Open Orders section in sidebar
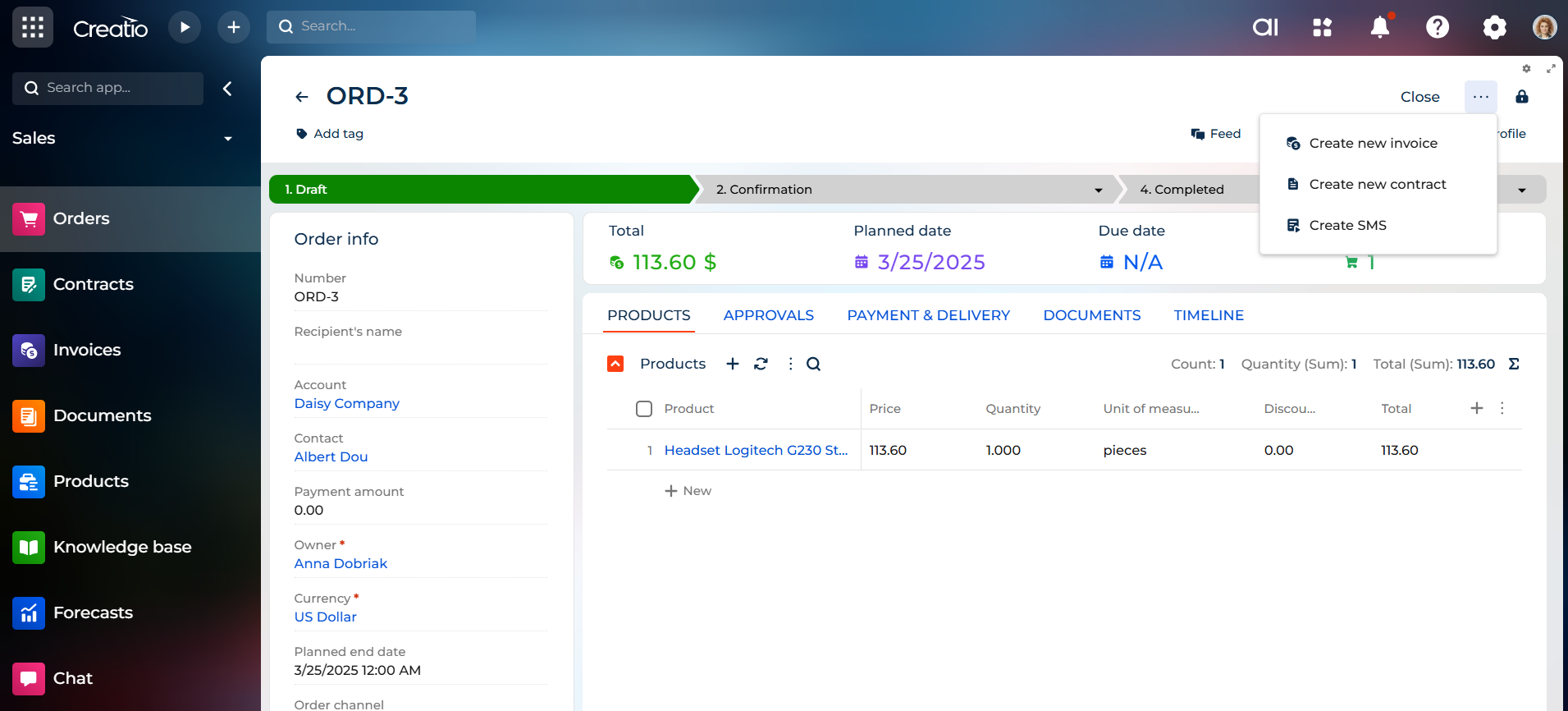1568x711 pixels. [130, 218]
